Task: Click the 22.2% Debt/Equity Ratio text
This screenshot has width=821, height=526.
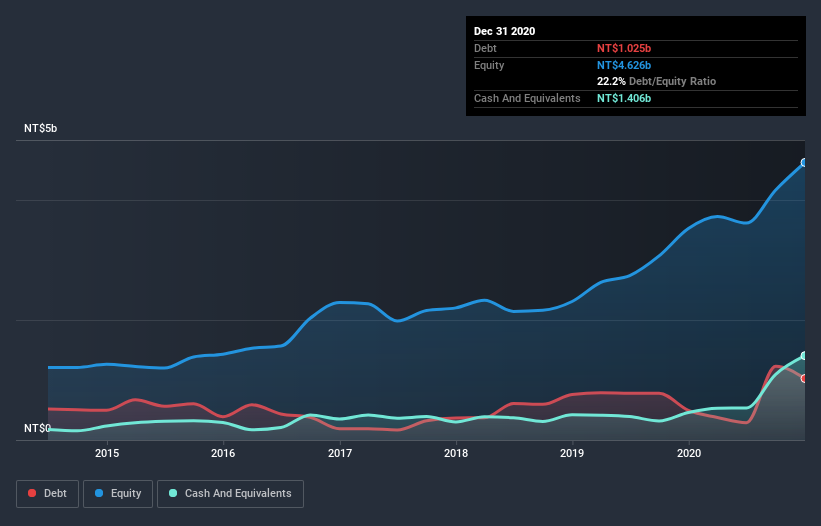Action: pyautogui.click(x=656, y=81)
